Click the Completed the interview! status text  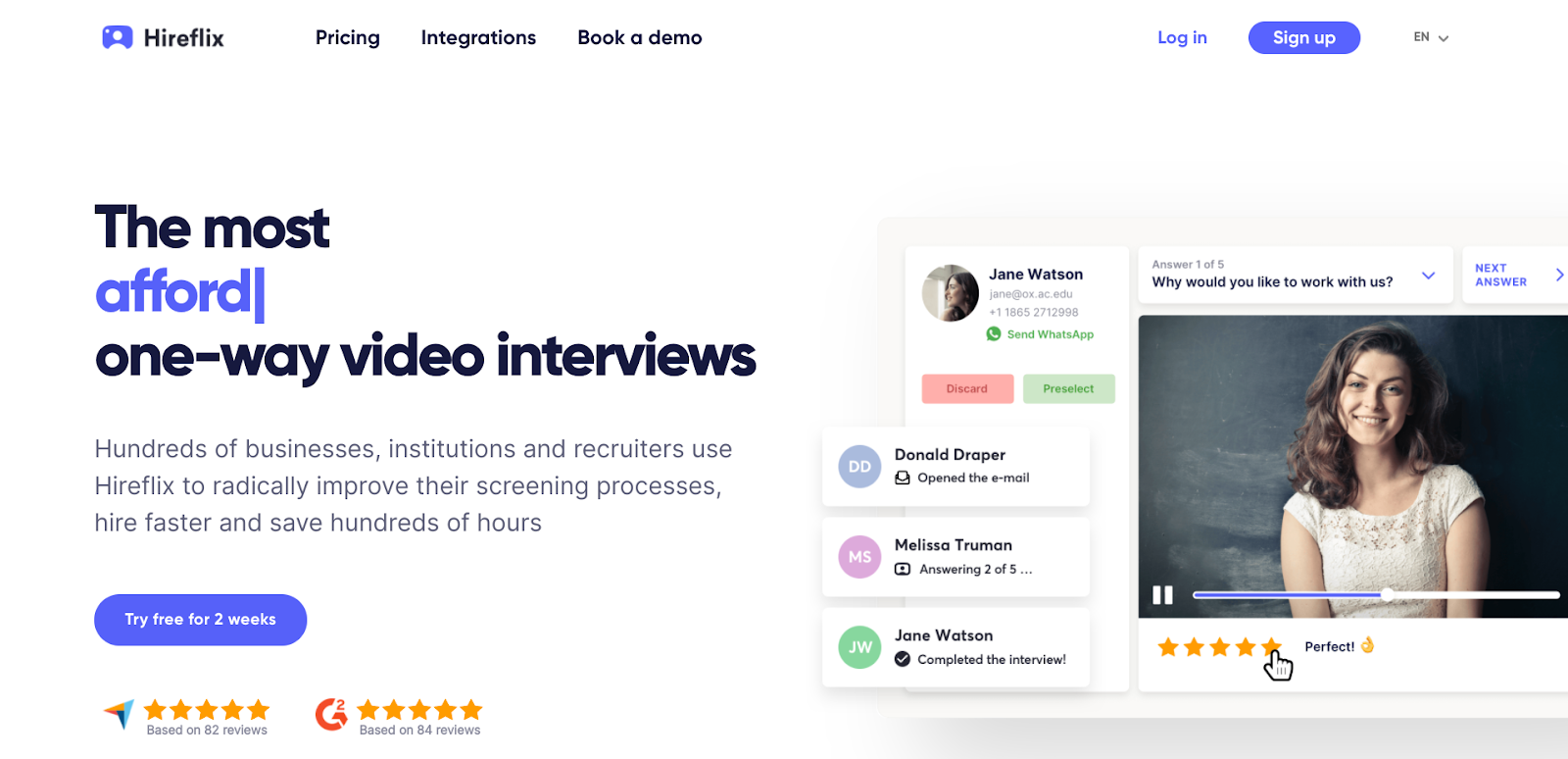click(x=992, y=660)
